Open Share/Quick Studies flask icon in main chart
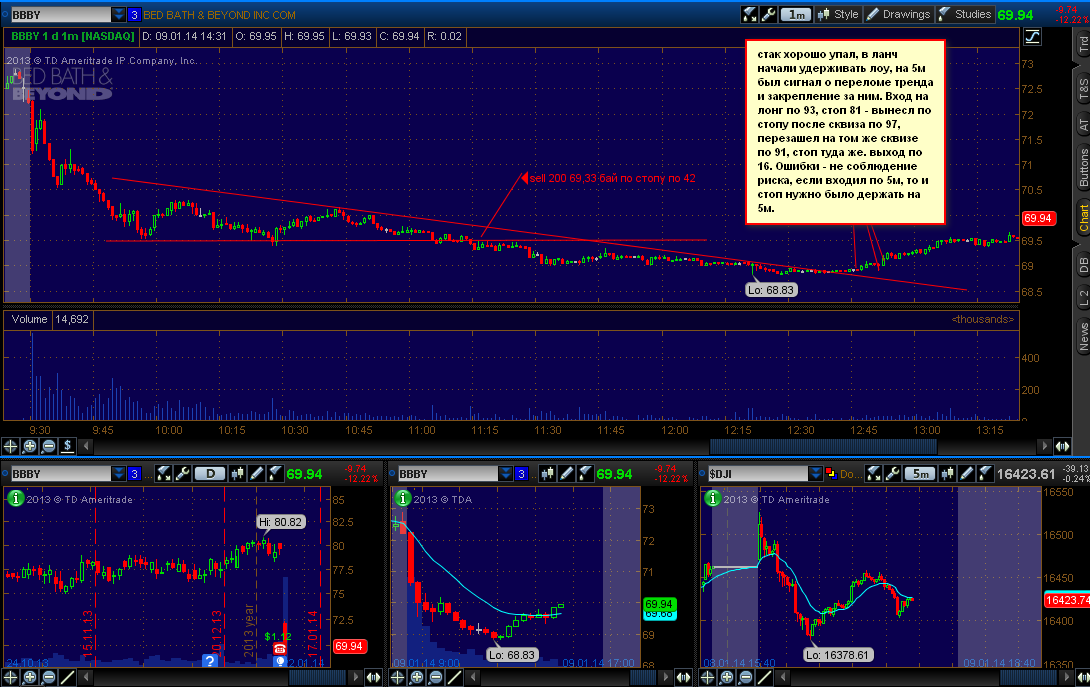Image resolution: width=1090 pixels, height=687 pixels. 749,14
